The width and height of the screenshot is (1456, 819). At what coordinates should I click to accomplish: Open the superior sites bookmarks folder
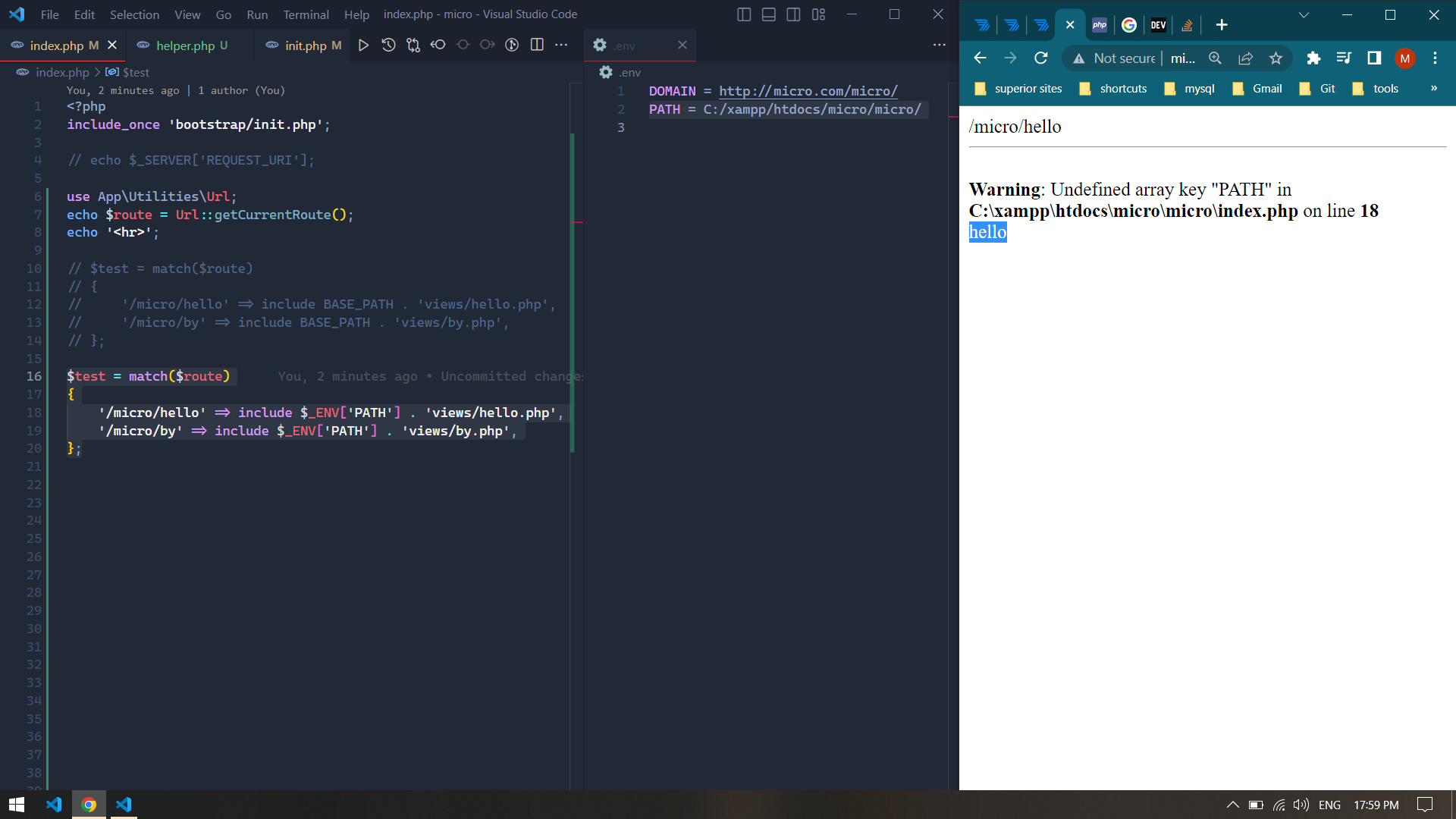[1018, 89]
